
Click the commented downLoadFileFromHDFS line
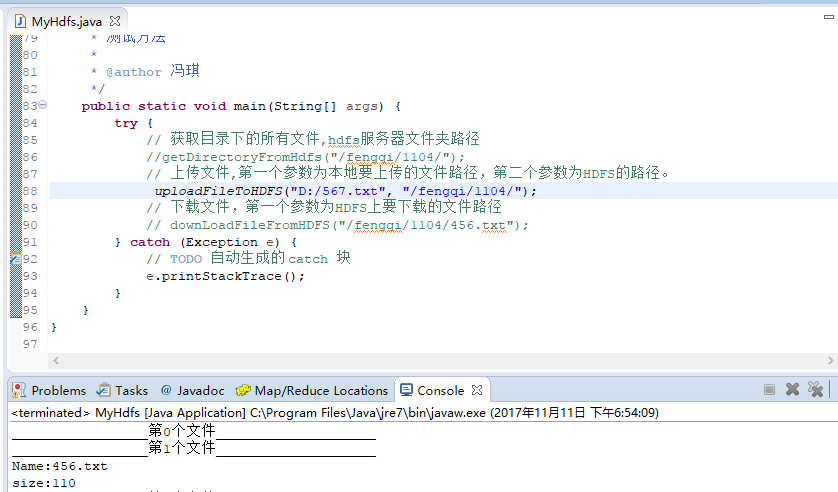click(x=338, y=225)
